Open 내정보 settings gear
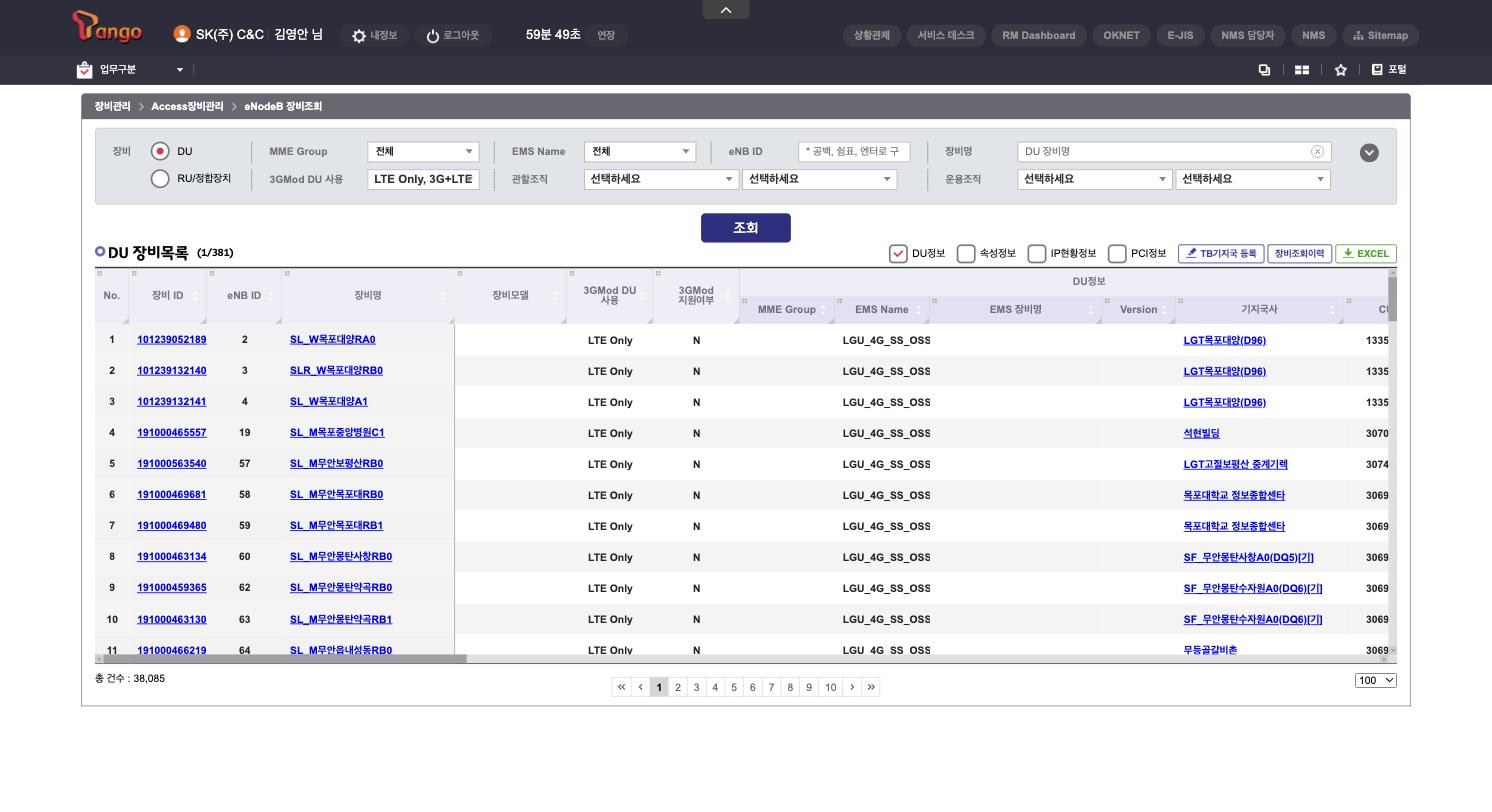Viewport: 1492px width, 812px height. point(359,36)
